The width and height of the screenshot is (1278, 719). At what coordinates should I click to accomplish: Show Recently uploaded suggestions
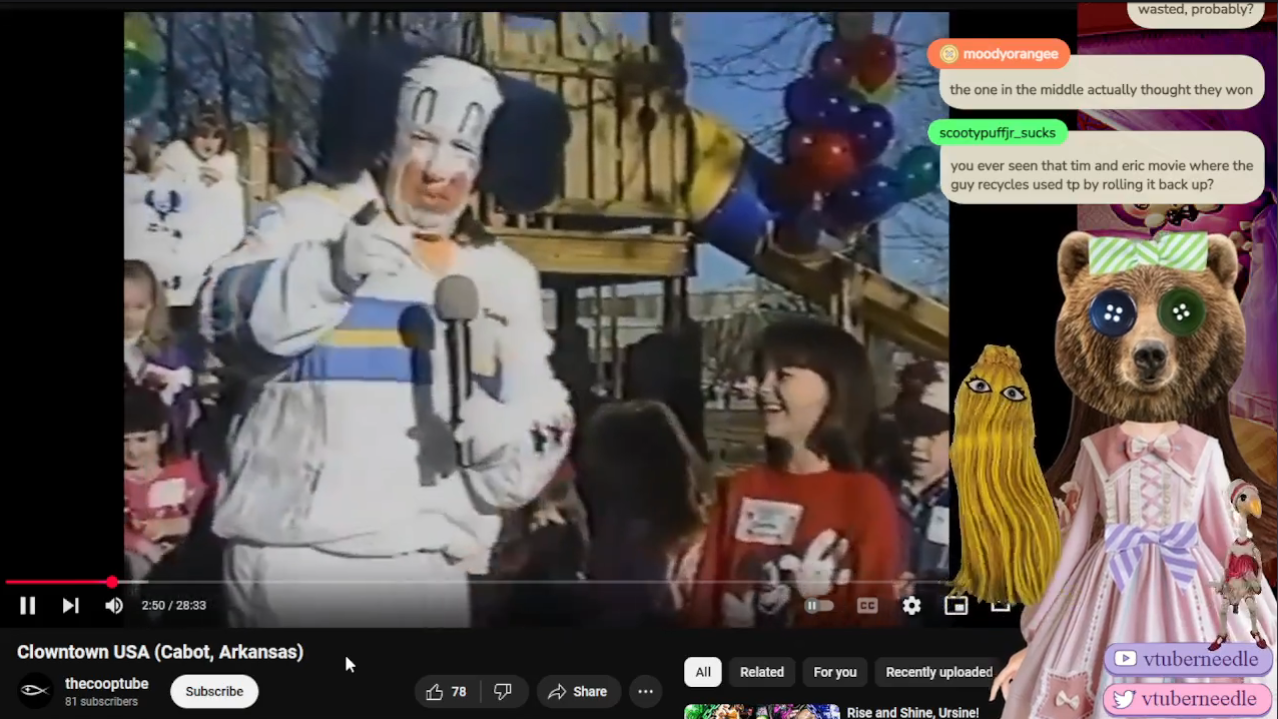tap(938, 672)
